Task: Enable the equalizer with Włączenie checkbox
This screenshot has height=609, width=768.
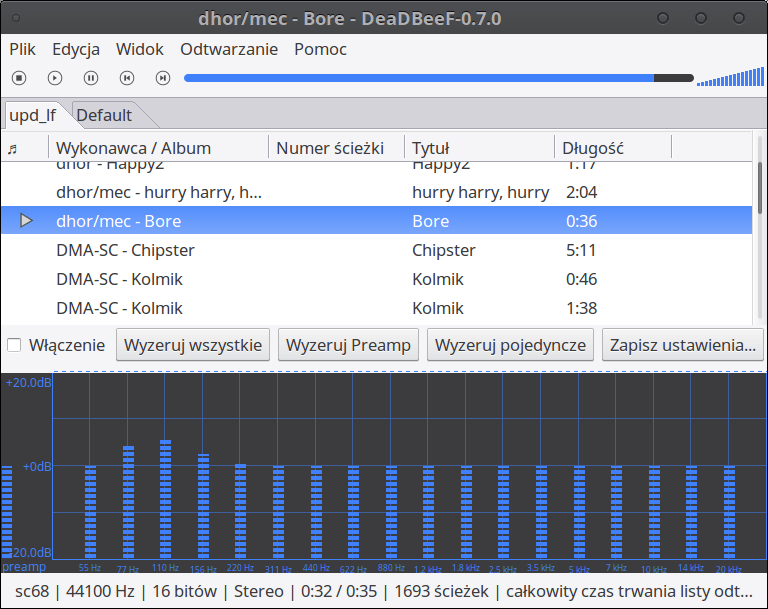Action: 14,345
